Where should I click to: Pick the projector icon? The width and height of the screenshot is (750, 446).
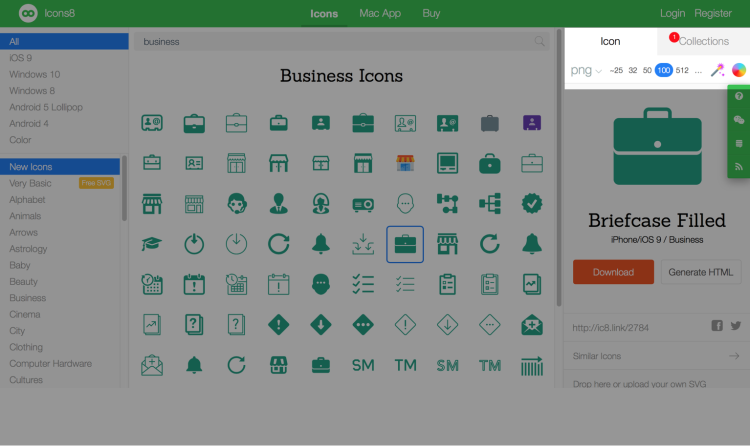[x=363, y=204]
